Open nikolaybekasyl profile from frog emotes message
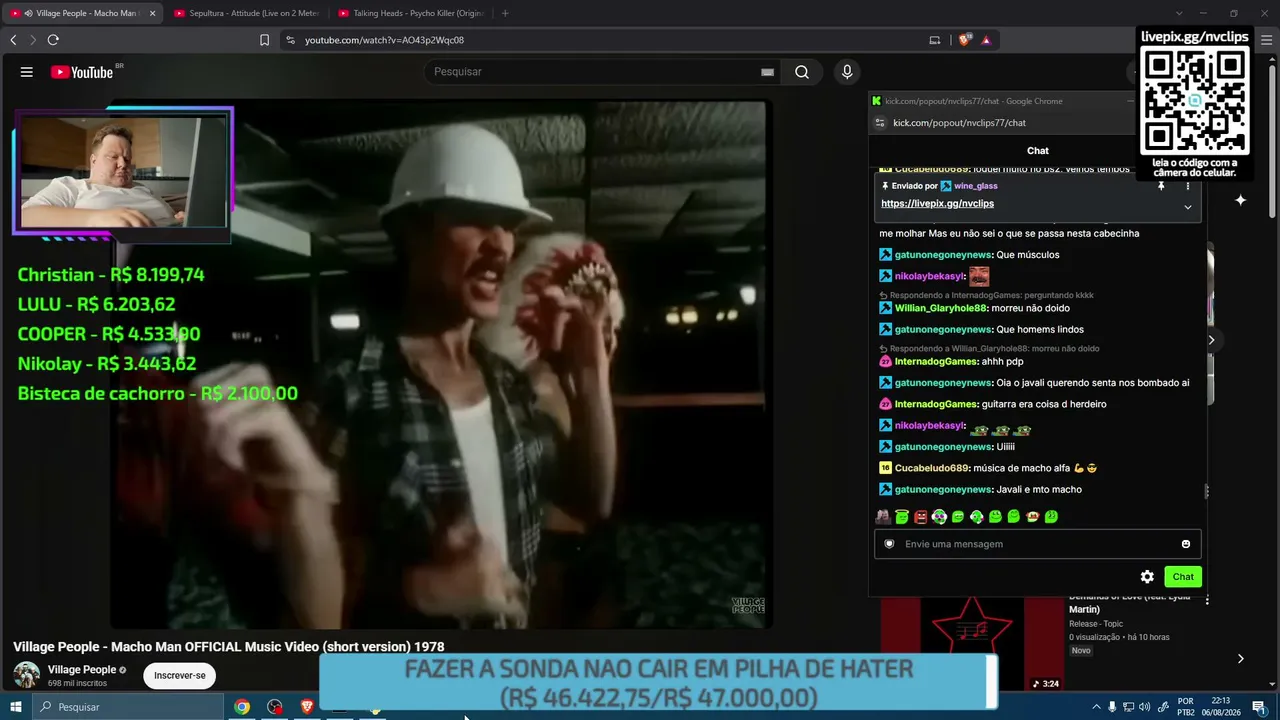 930,426
